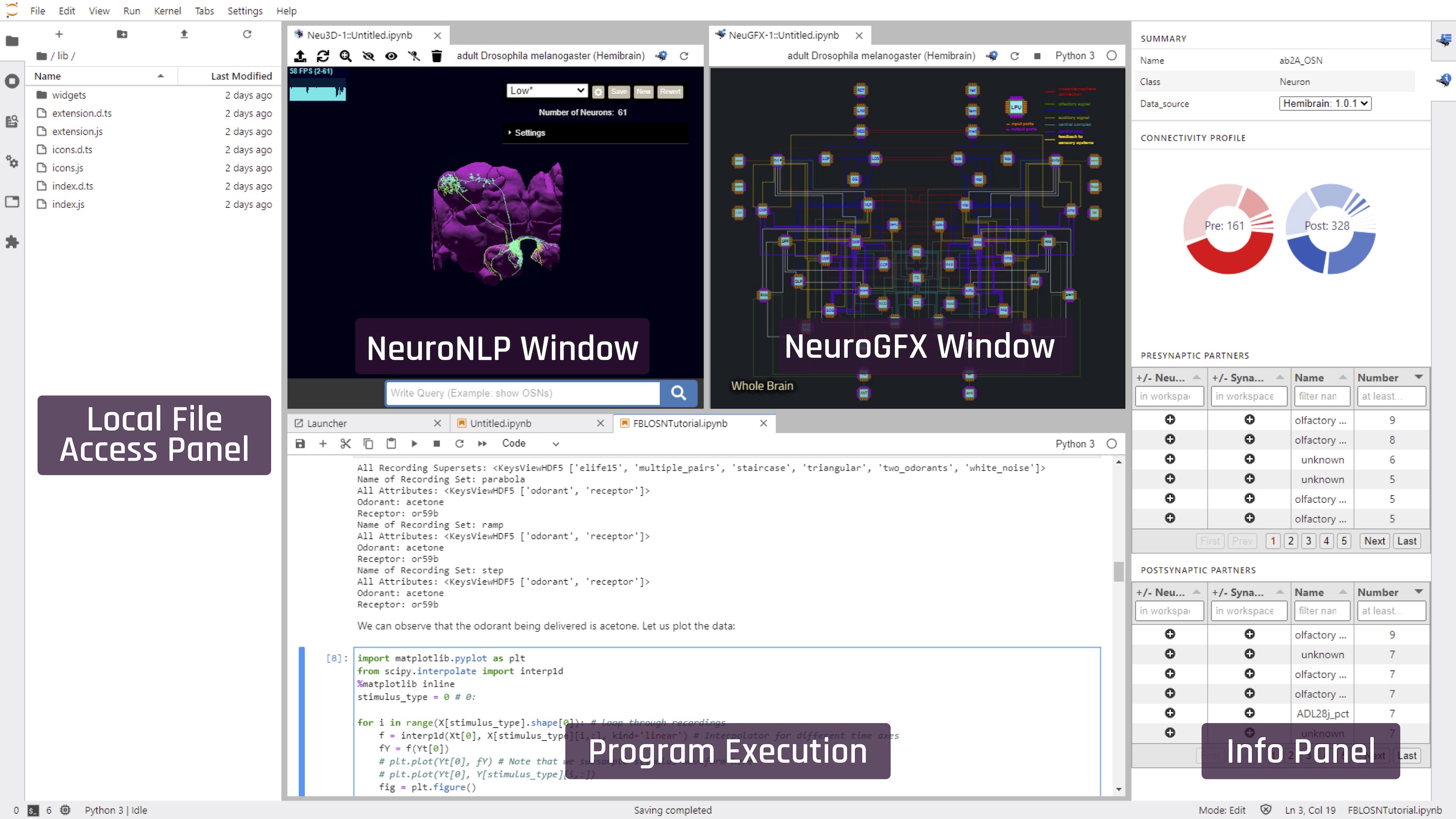
Task: Click the unpin icon in Neu3D toolbar
Action: pos(414,56)
